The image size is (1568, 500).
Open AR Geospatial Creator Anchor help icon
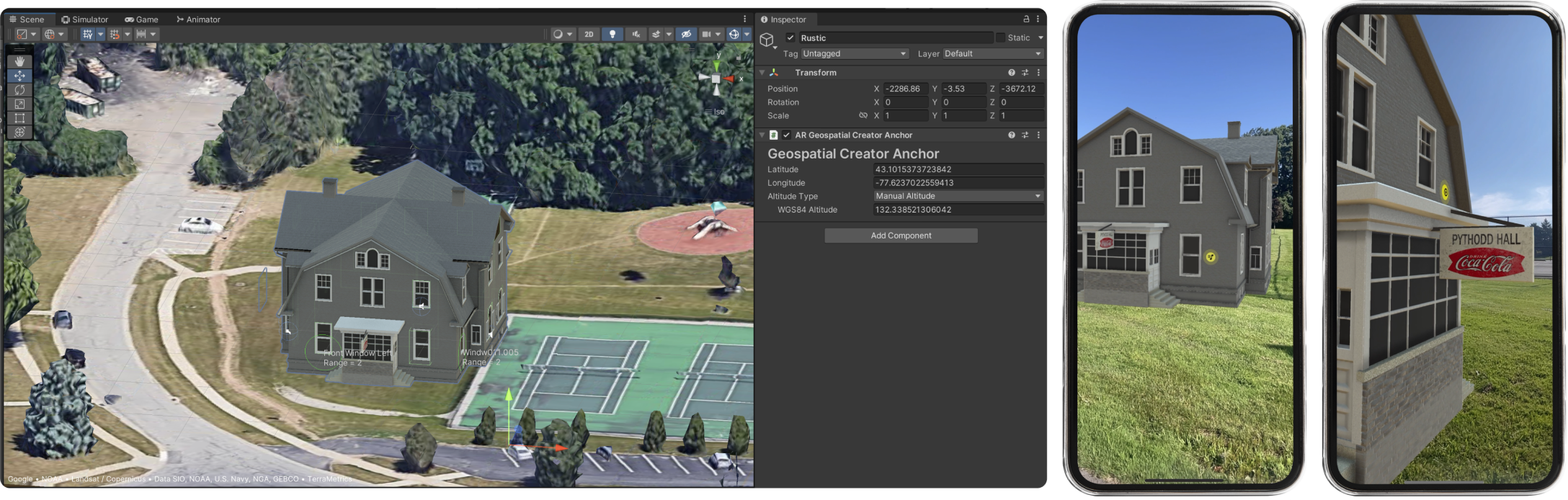[1012, 135]
